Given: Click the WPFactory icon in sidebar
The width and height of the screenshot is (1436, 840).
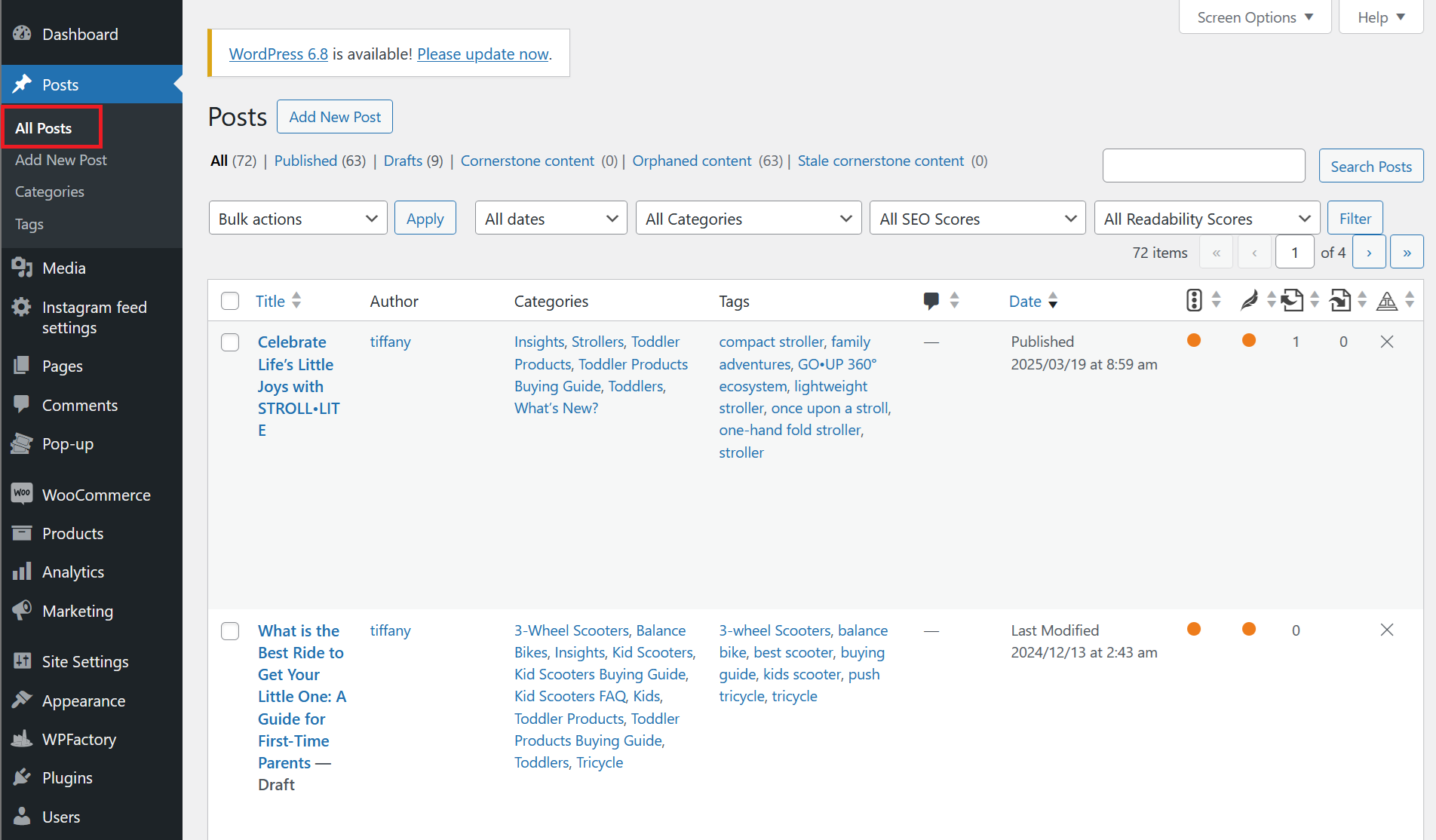Looking at the screenshot, I should tap(22, 739).
